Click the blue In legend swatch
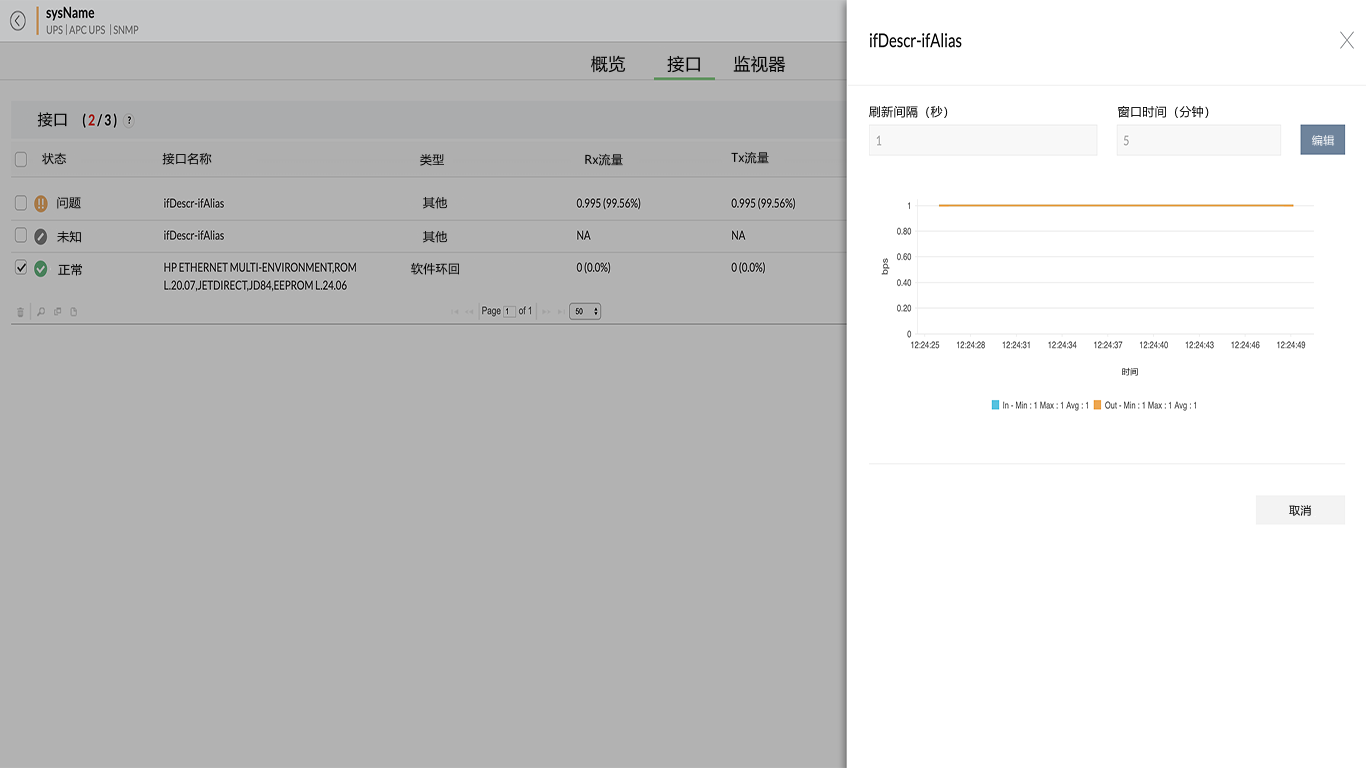 pyautogui.click(x=995, y=405)
